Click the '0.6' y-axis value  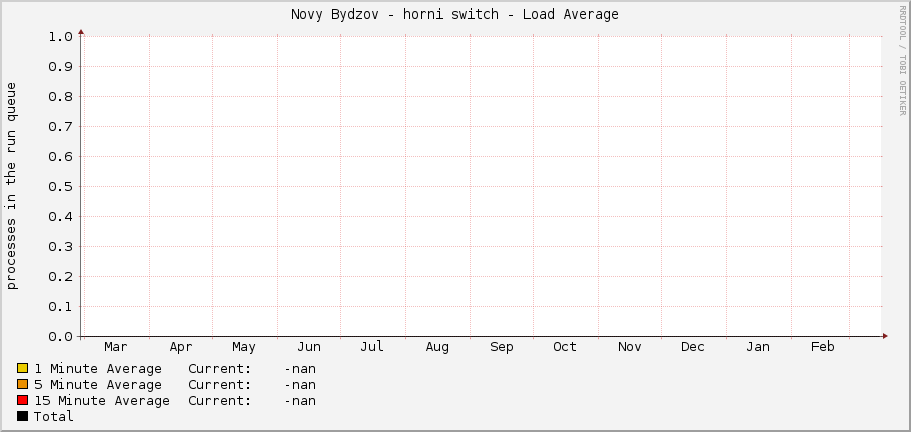tap(60, 157)
